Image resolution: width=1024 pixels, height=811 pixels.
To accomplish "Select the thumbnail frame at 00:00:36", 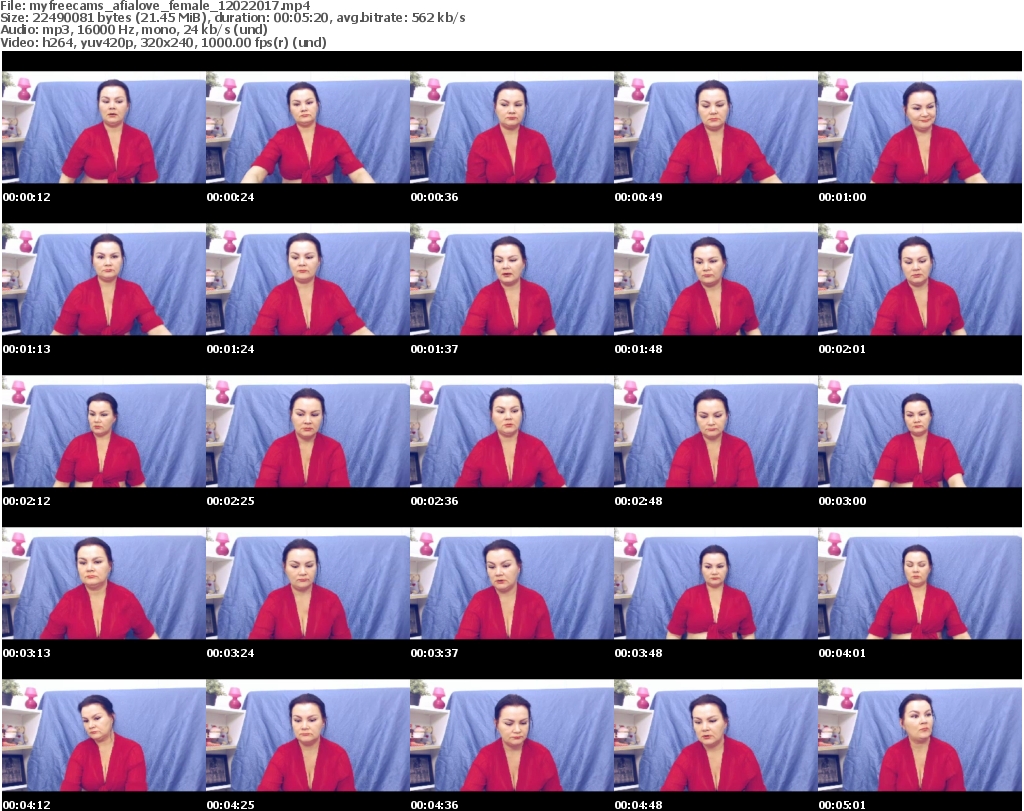I will (512, 127).
